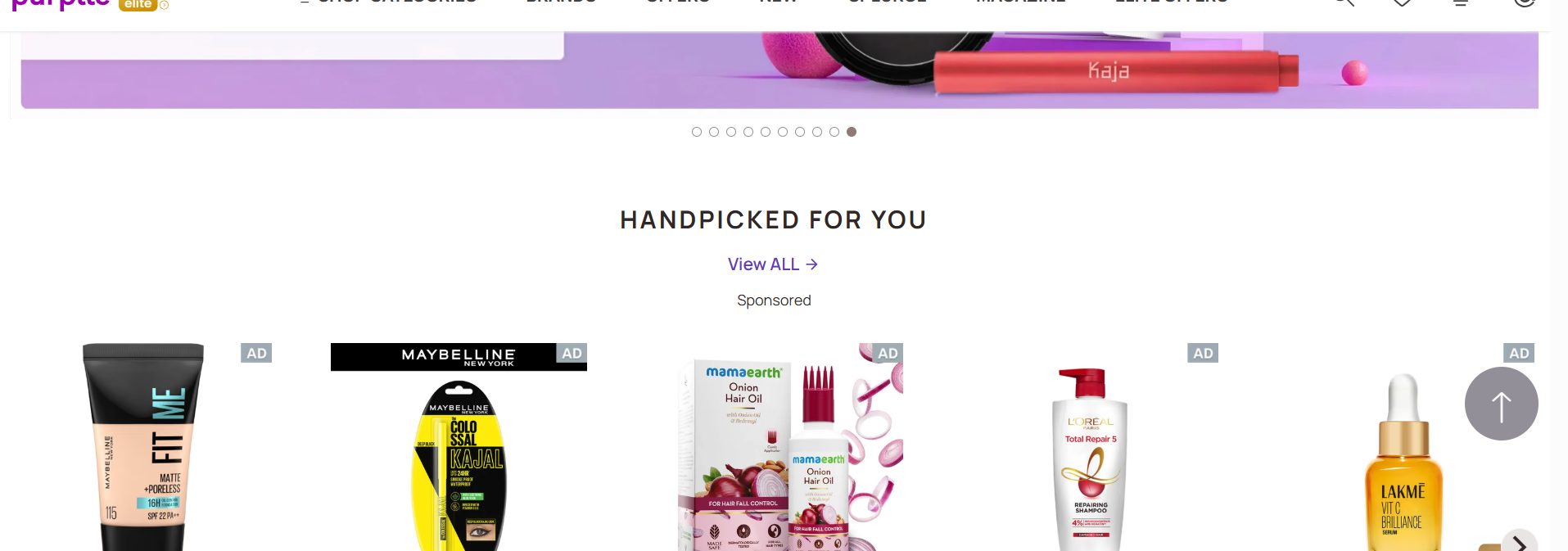Click the Maybelline New York black header strip
1568x551 pixels.
pyautogui.click(x=459, y=357)
